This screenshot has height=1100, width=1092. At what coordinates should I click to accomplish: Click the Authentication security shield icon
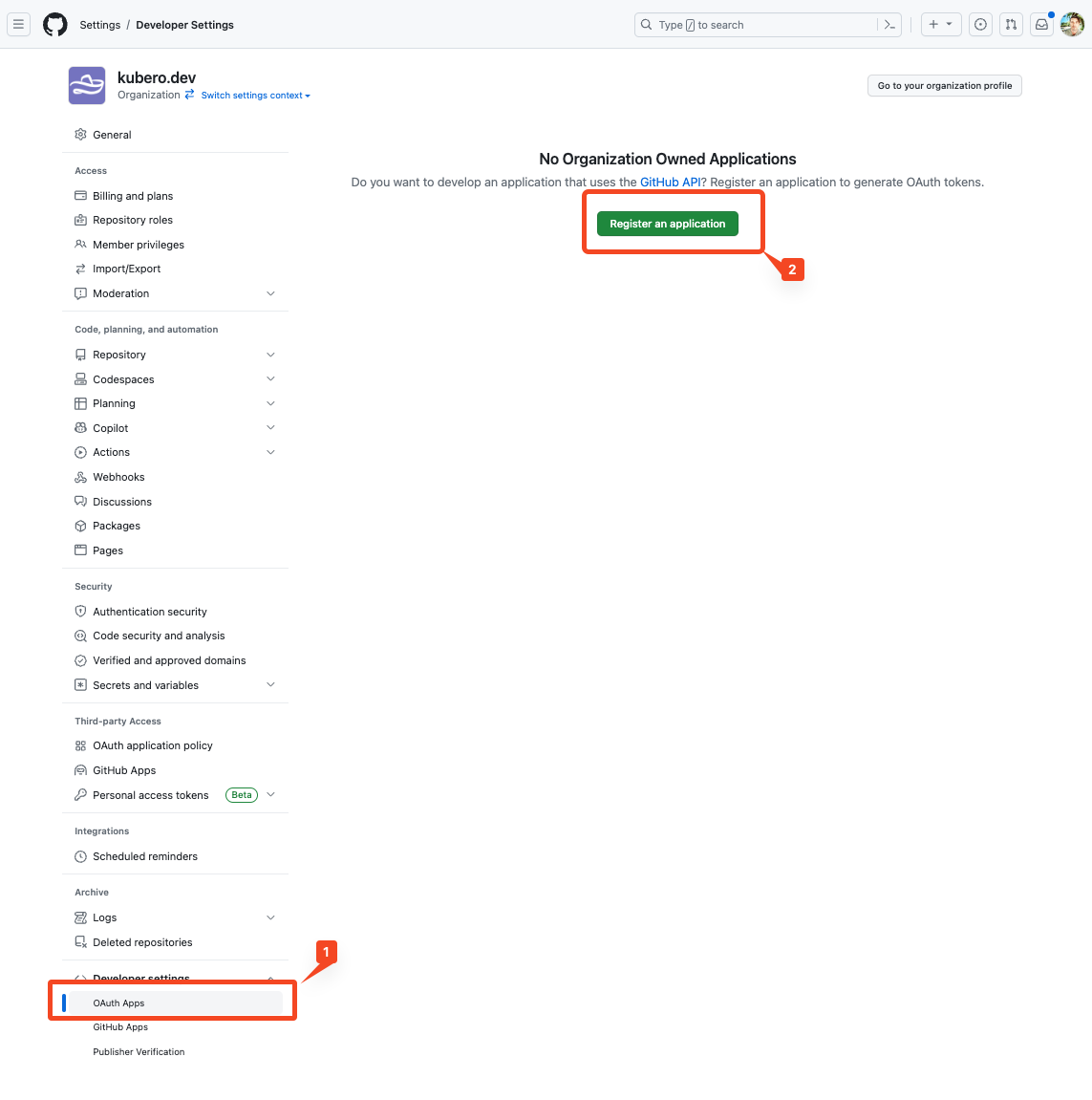(x=80, y=611)
